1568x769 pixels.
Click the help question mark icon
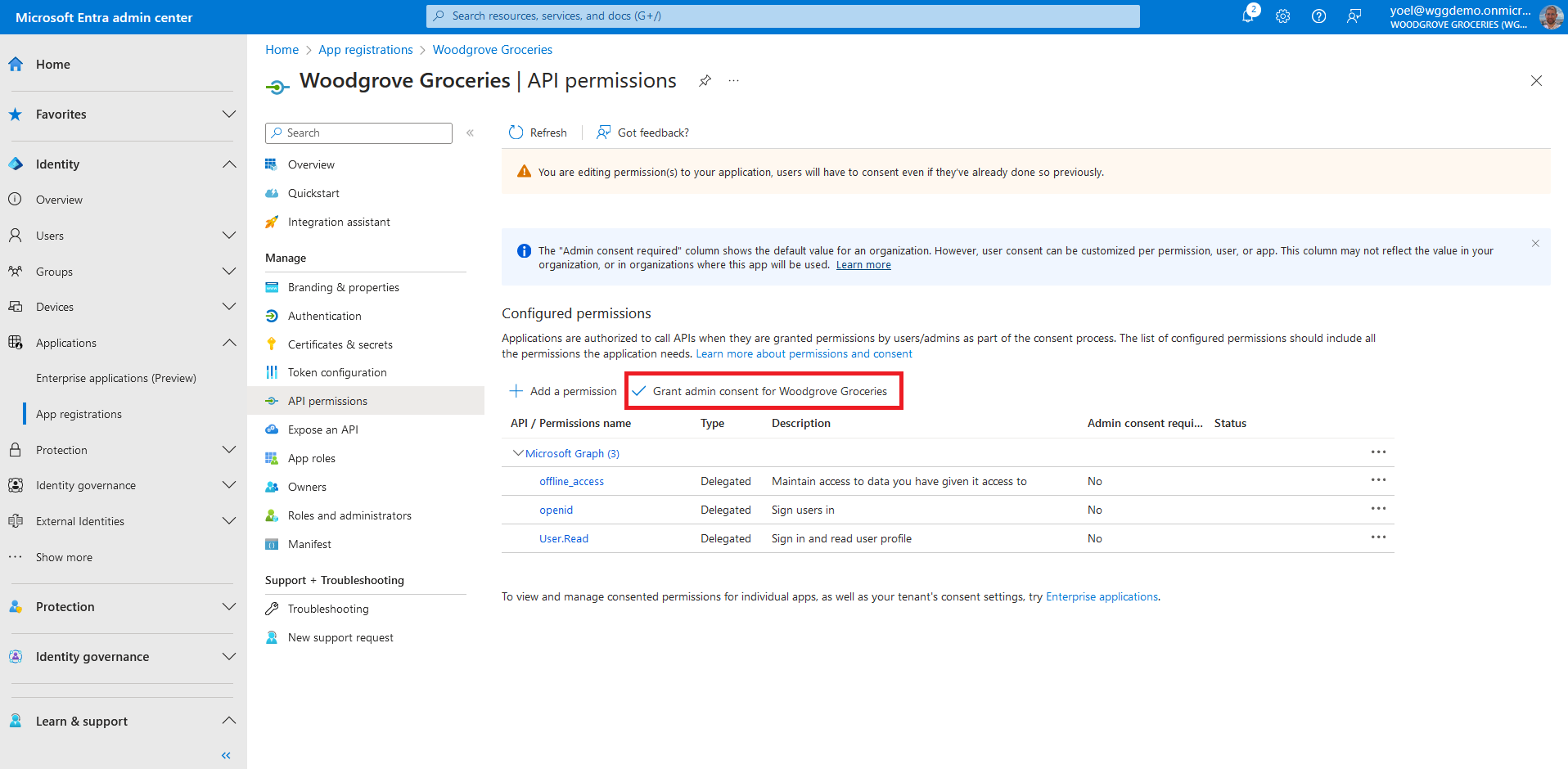point(1318,16)
